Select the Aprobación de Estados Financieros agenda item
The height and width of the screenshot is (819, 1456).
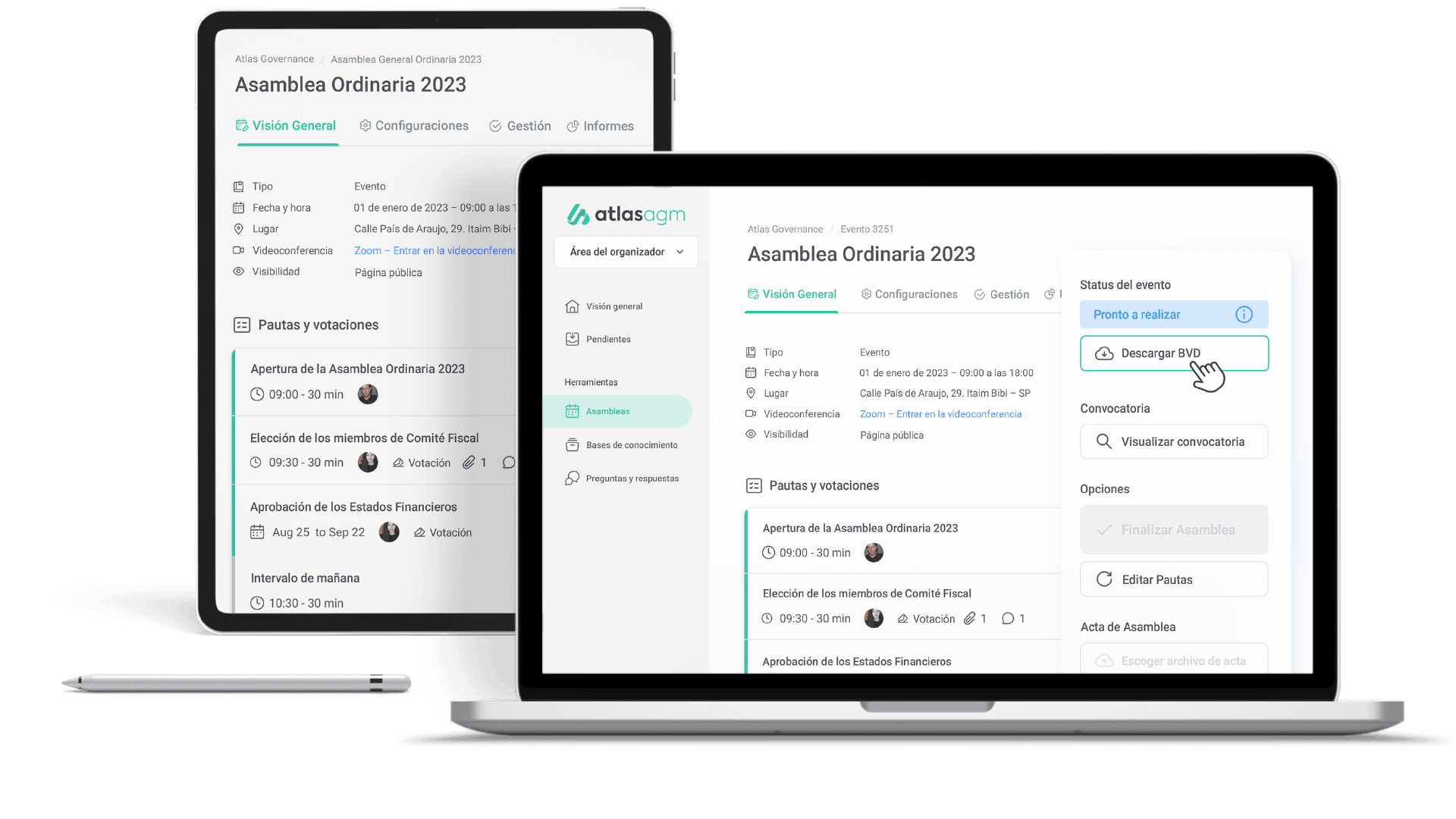857,660
